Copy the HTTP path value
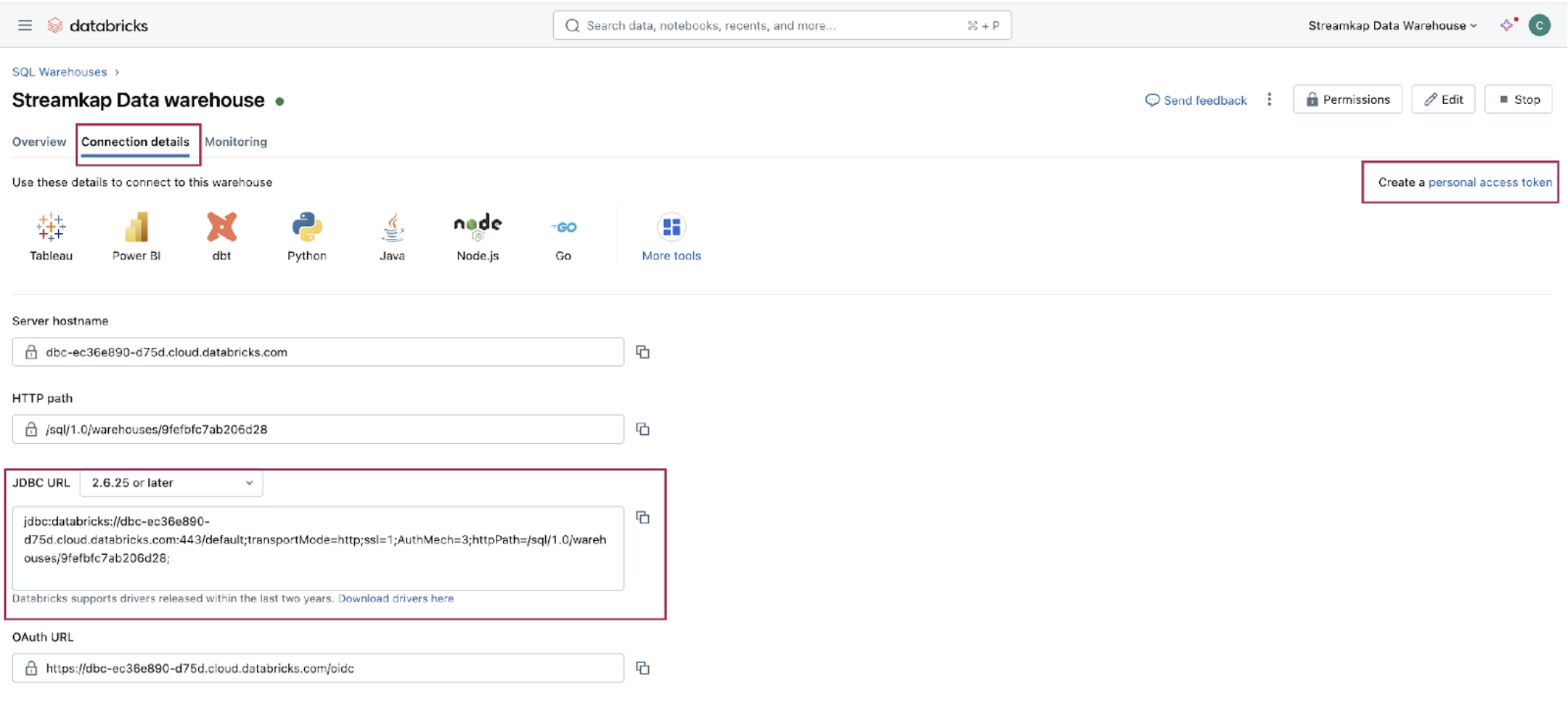 [642, 429]
